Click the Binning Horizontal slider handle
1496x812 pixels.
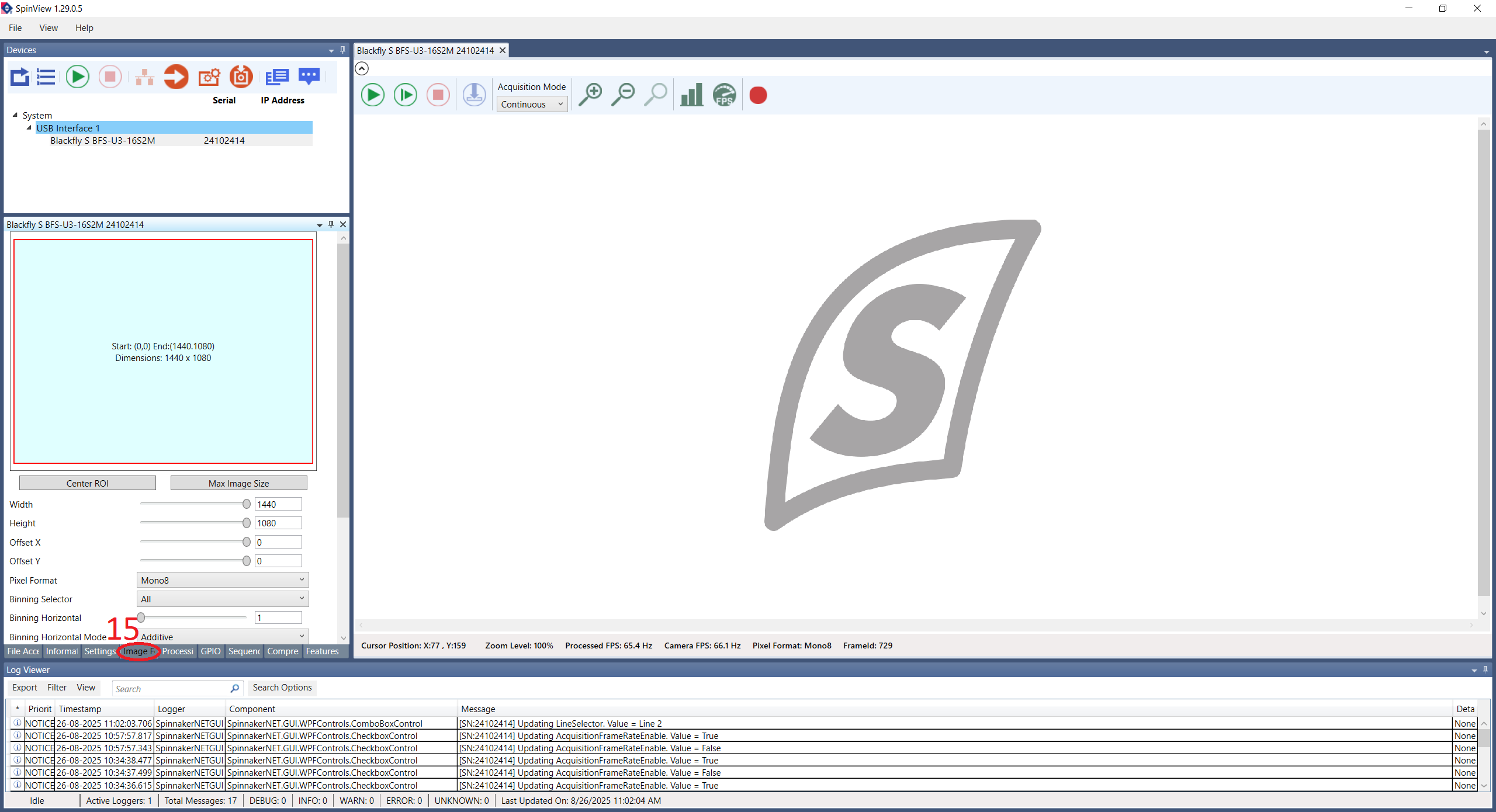(141, 617)
